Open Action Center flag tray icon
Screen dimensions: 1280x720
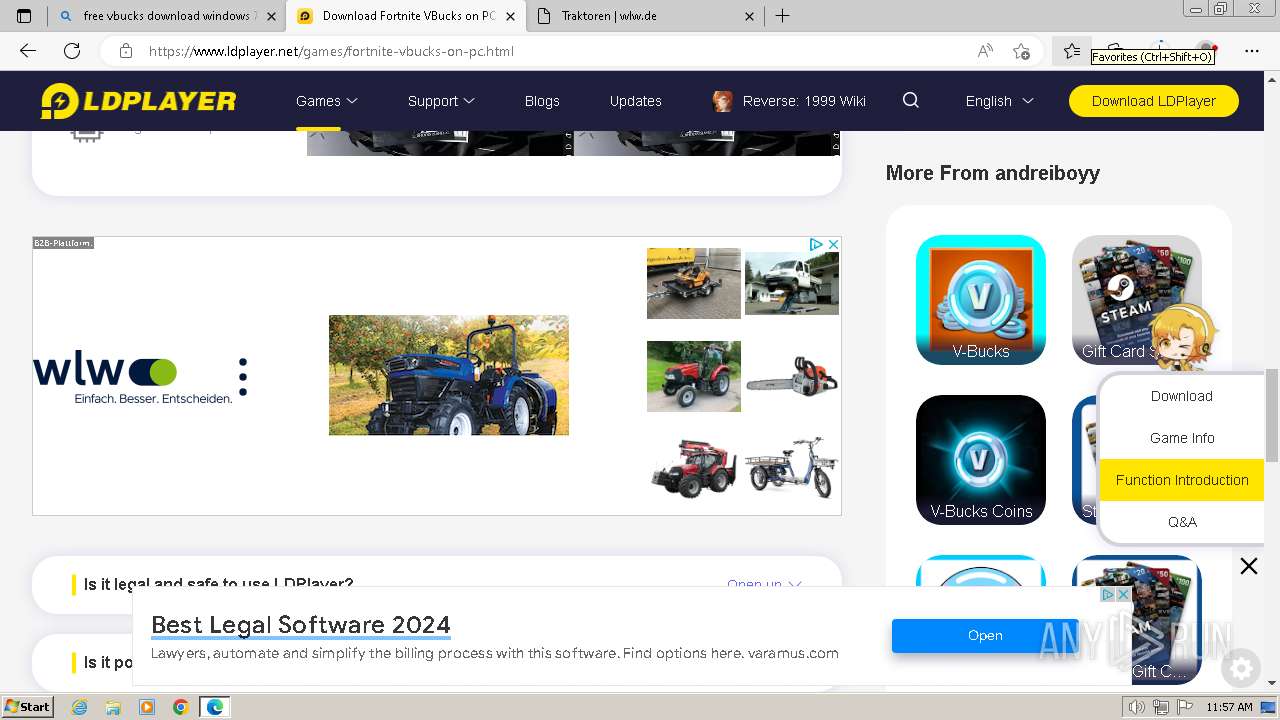pos(1184,707)
